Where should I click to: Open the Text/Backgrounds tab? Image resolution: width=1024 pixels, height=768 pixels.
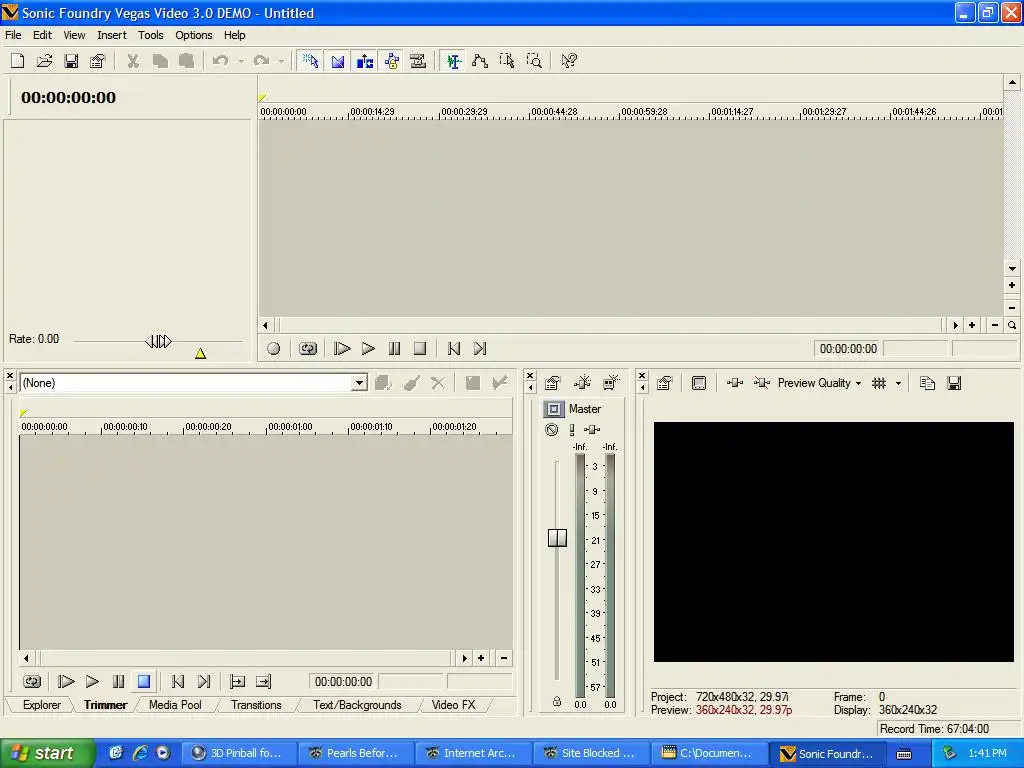click(357, 705)
